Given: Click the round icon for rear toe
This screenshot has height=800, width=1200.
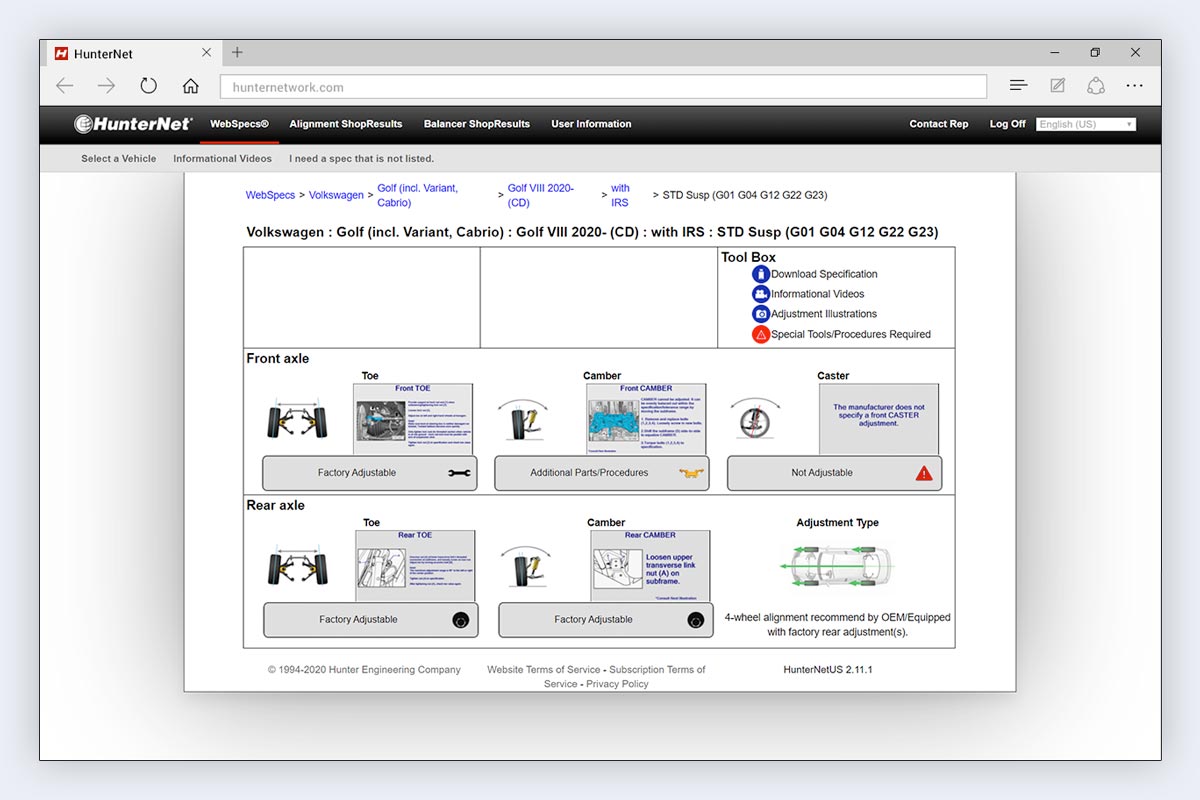Looking at the screenshot, I should [x=461, y=620].
